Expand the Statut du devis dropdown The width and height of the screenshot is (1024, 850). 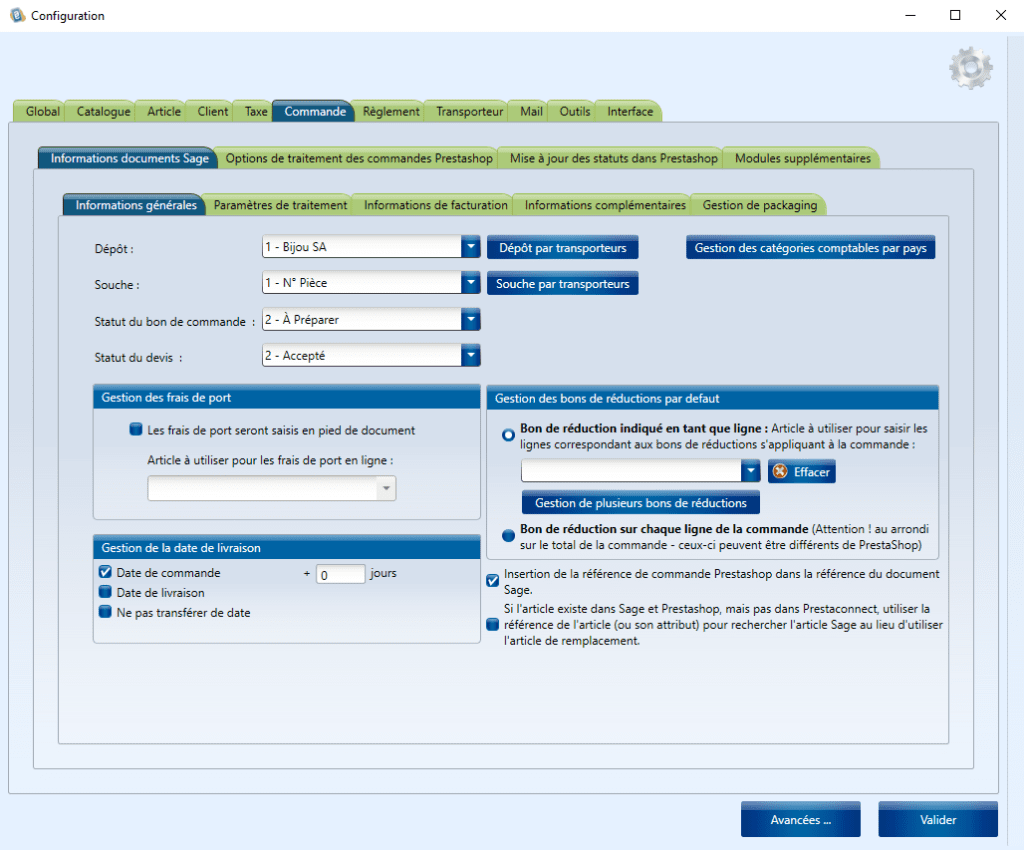(470, 355)
